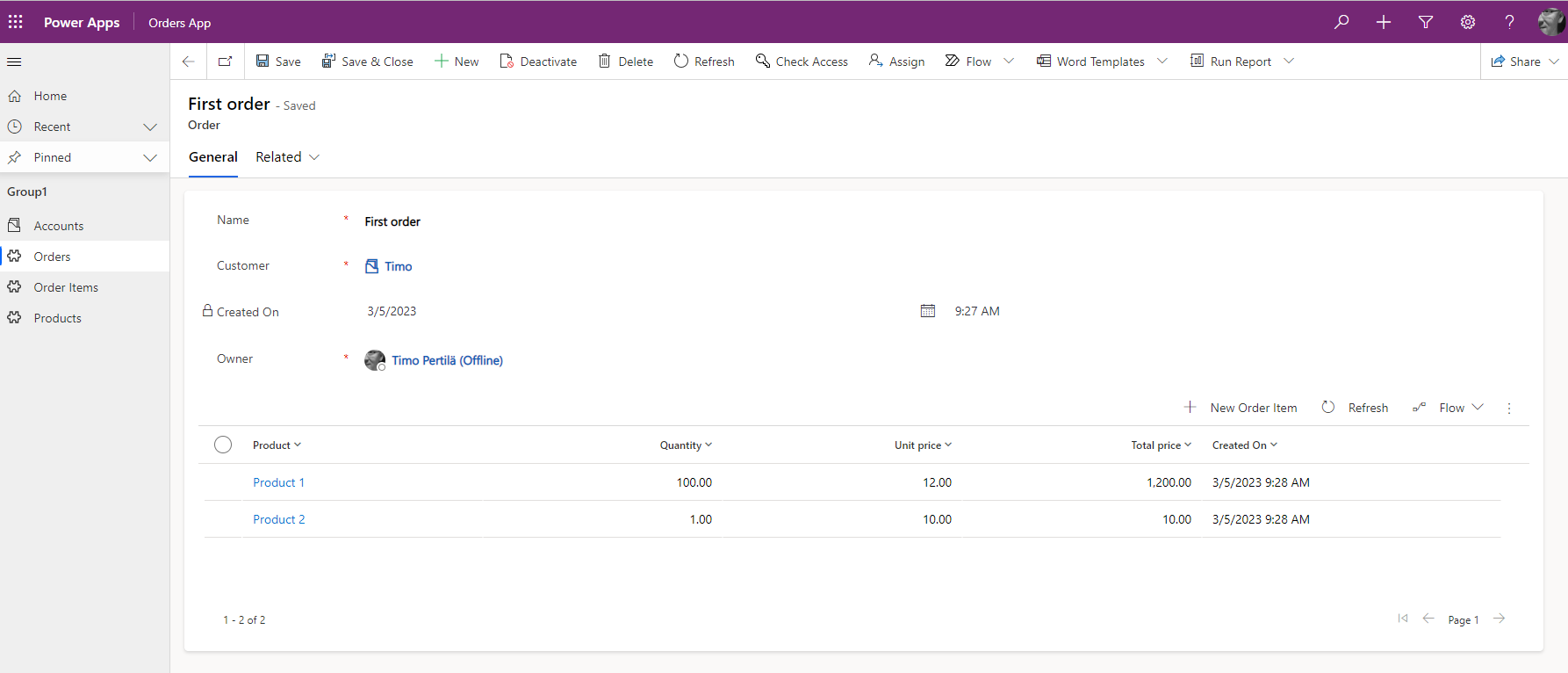Collapse the hamburger navigation menu

pyautogui.click(x=14, y=62)
